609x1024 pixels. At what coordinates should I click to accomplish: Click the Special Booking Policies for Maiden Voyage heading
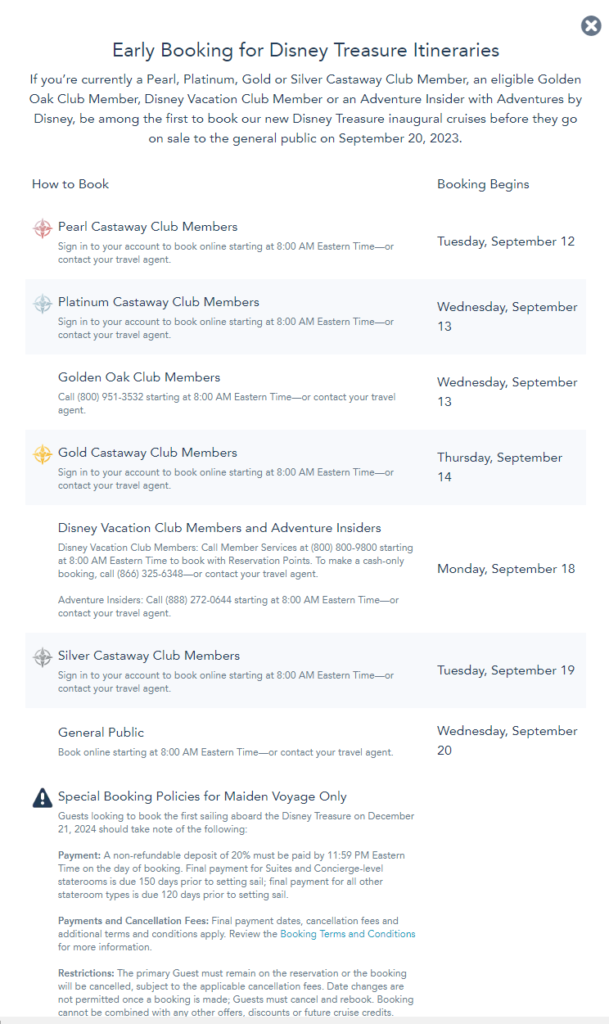202,796
